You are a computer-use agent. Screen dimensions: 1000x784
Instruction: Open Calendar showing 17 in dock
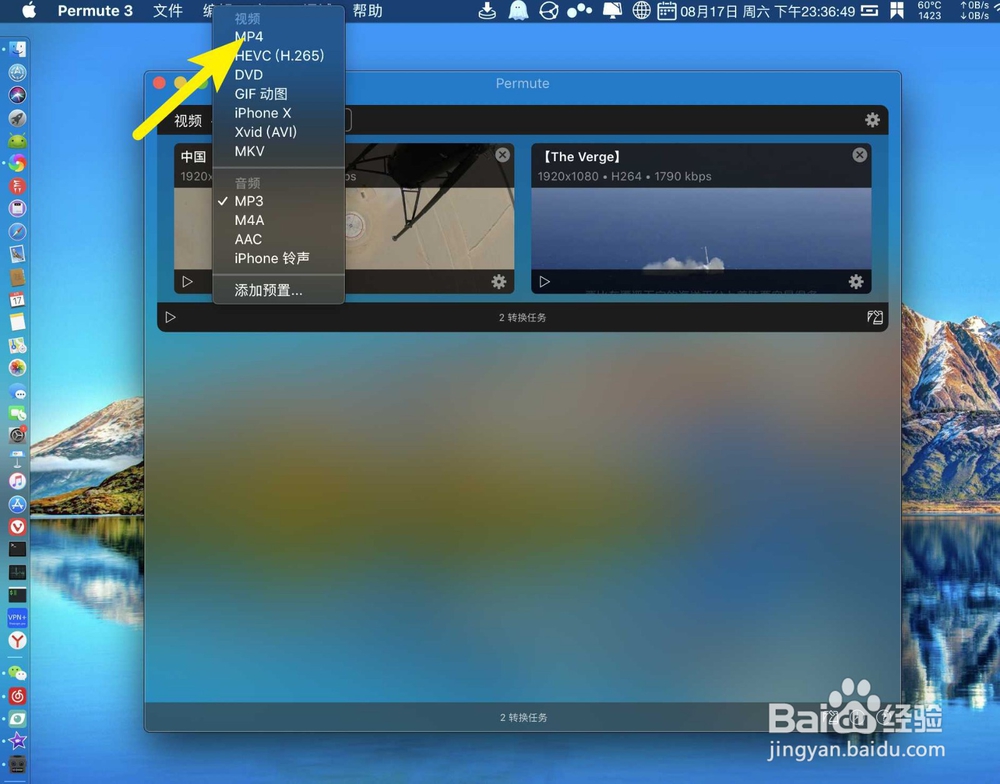(x=17, y=299)
